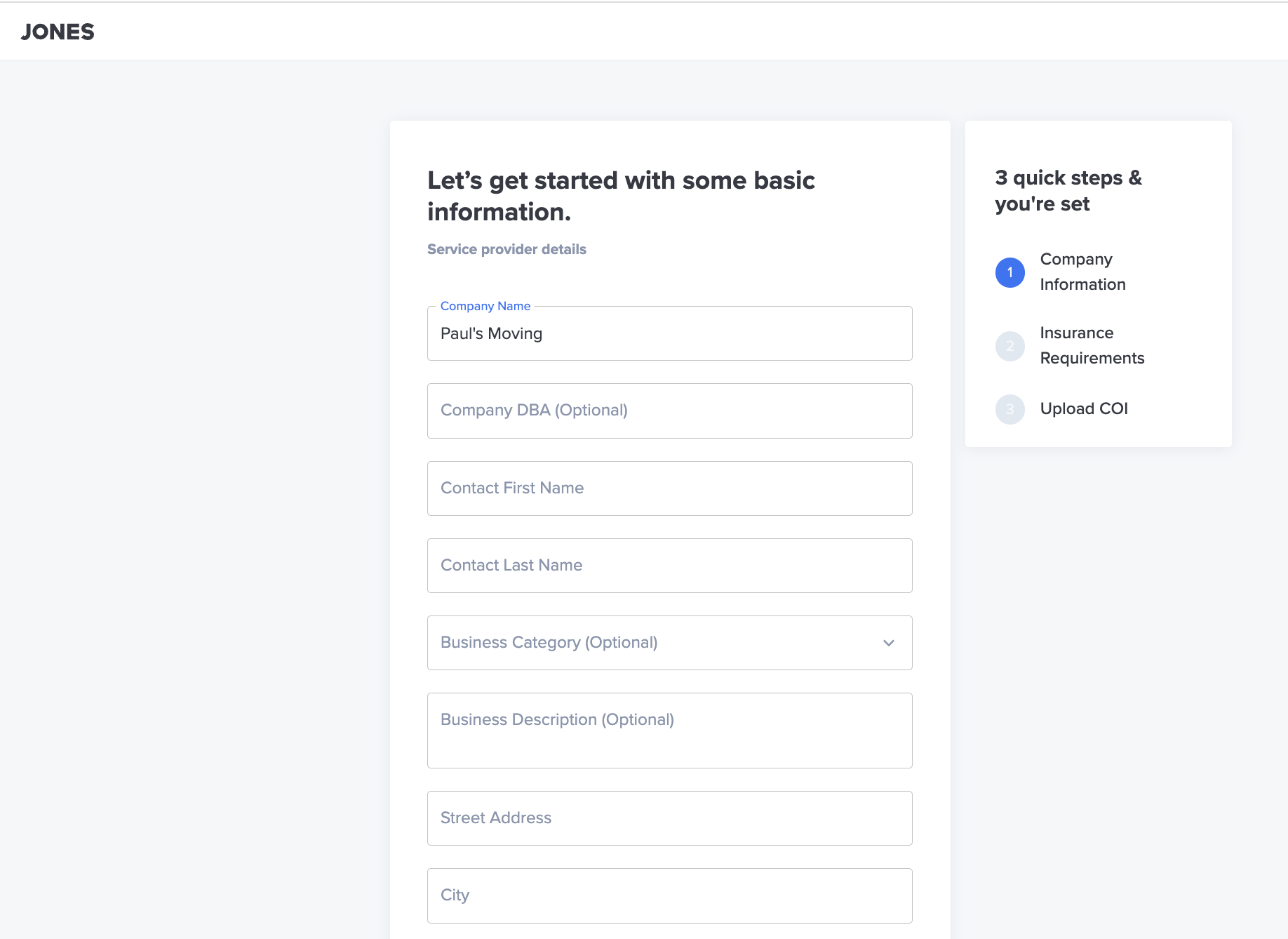Focus the Company Name field with Paul's Moving
This screenshot has height=939, width=1288.
tap(669, 333)
